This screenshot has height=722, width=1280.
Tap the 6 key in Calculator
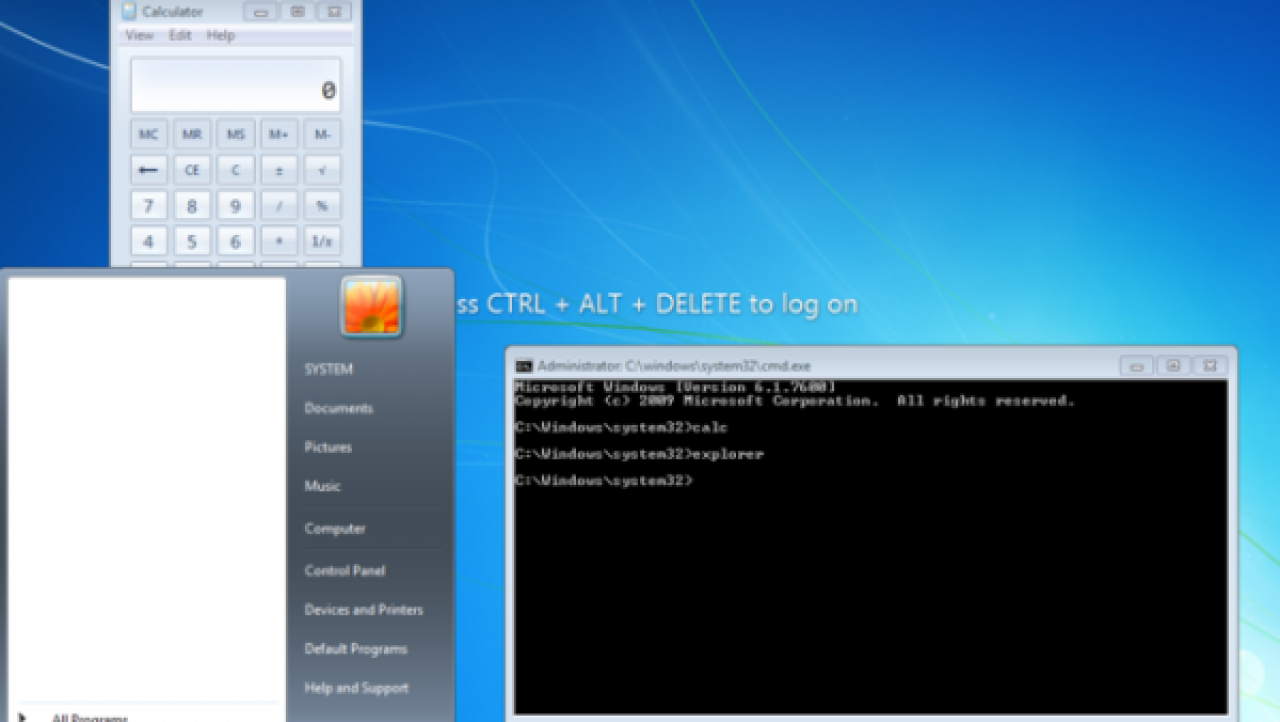click(x=236, y=242)
